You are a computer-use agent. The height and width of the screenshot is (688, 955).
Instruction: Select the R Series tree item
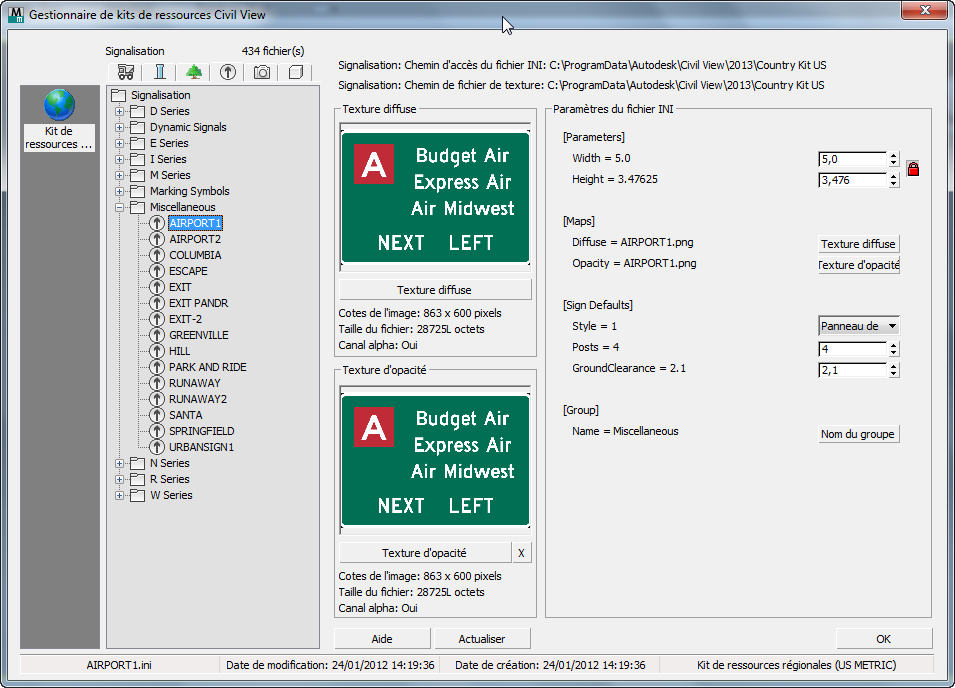coord(170,479)
